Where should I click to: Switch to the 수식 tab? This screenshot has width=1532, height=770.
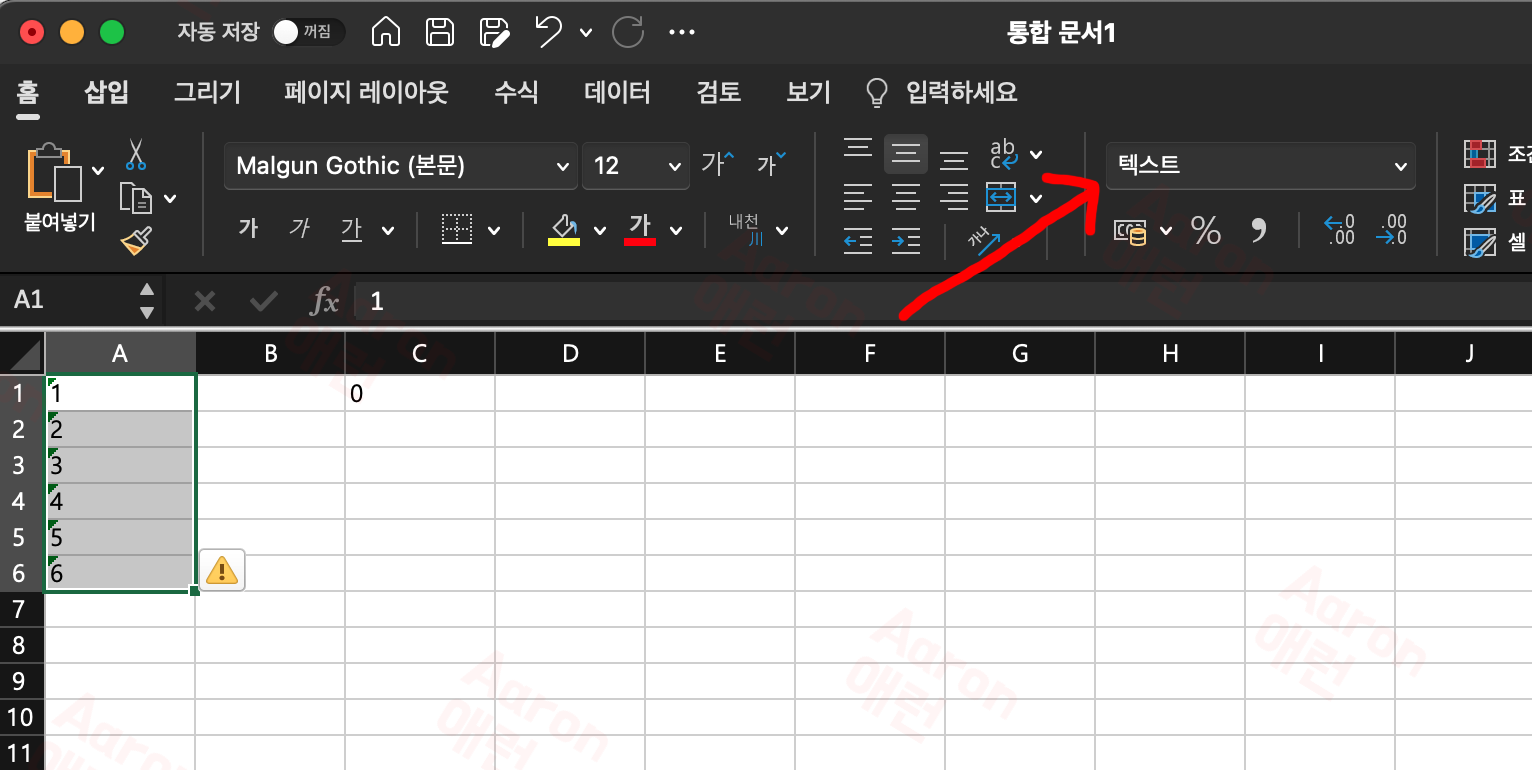pyautogui.click(x=516, y=93)
